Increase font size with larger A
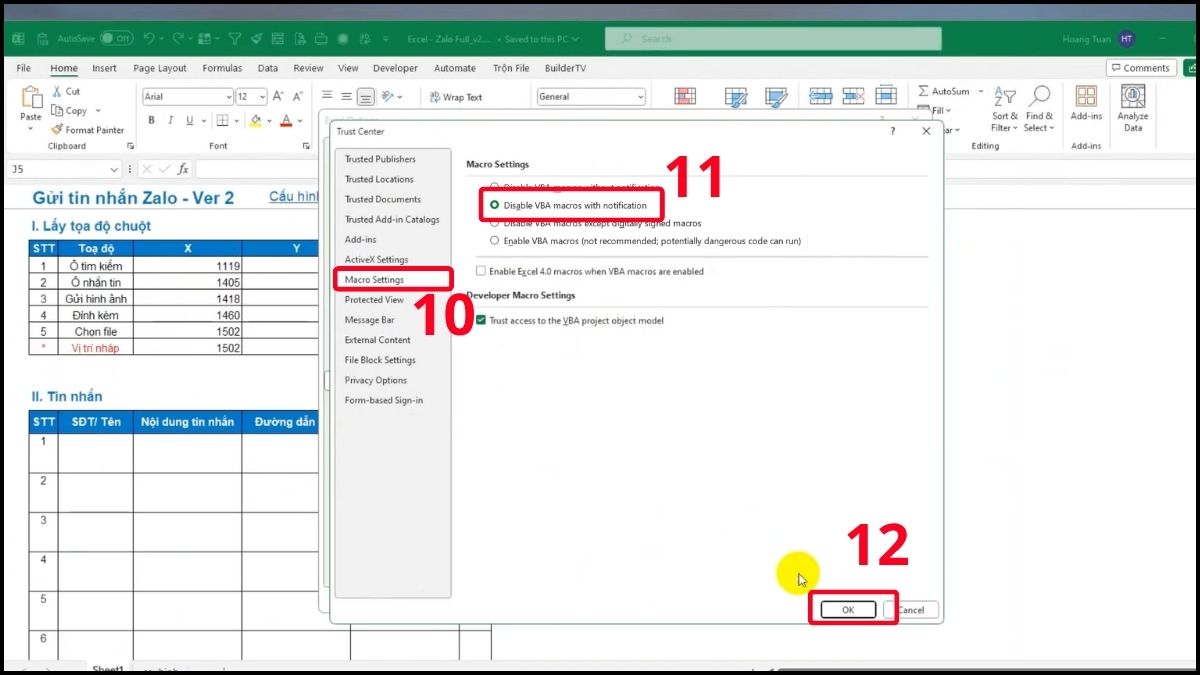The image size is (1200, 675). coord(279,97)
